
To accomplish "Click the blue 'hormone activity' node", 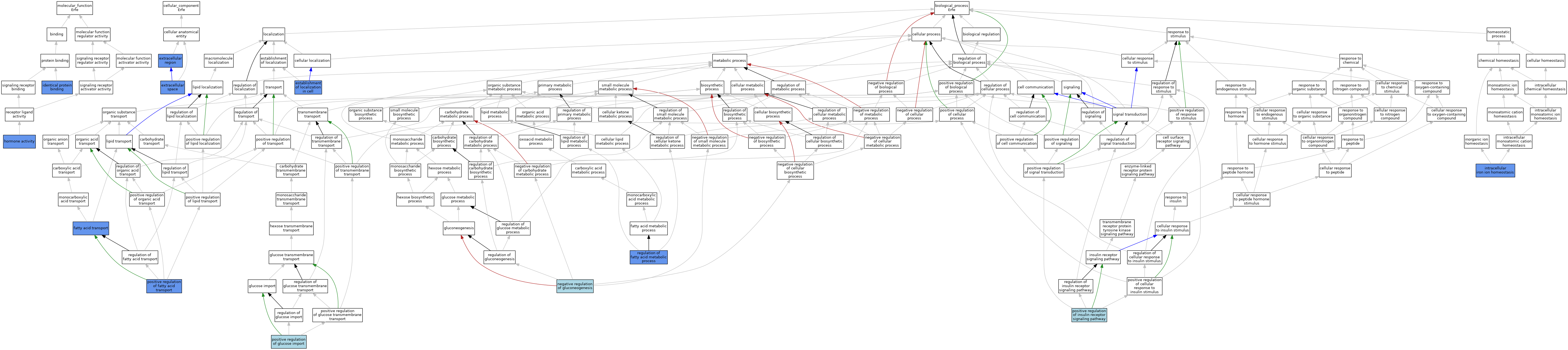I will pos(20,142).
